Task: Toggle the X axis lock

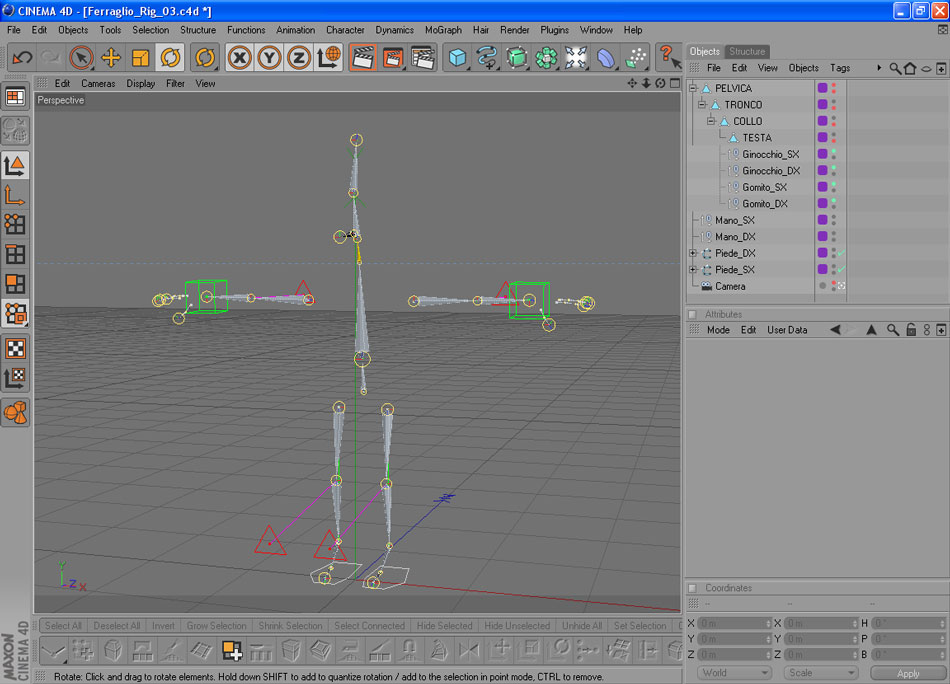Action: pyautogui.click(x=239, y=58)
